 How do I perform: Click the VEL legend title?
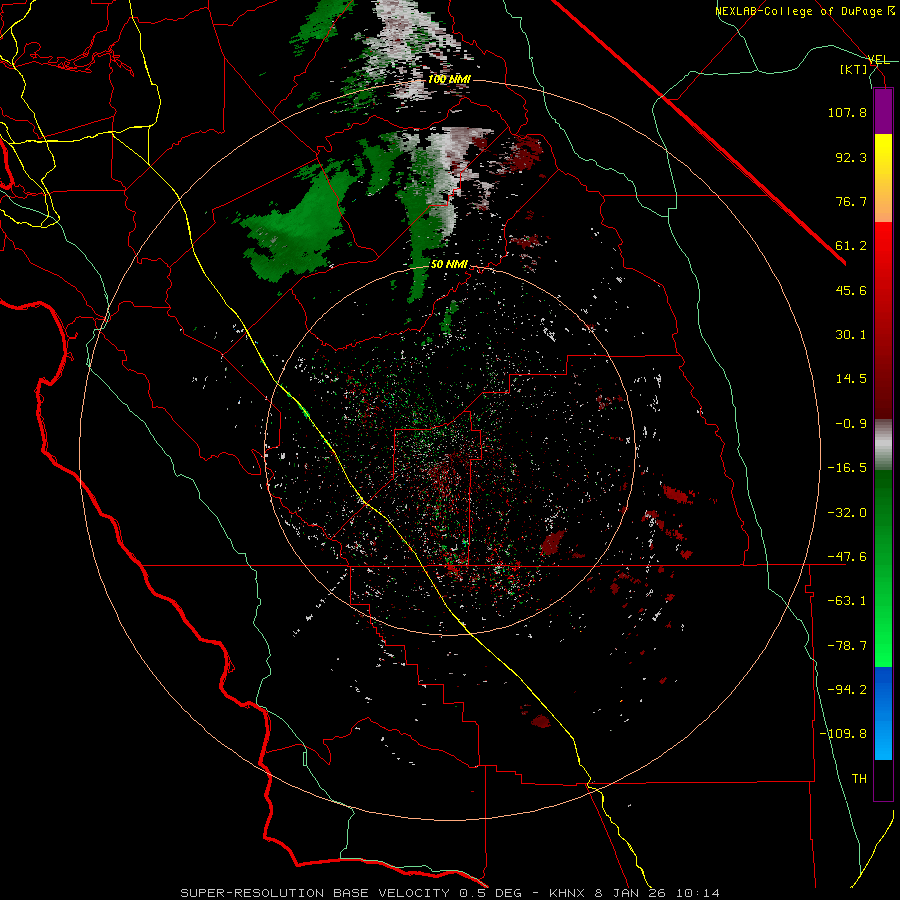tap(878, 60)
